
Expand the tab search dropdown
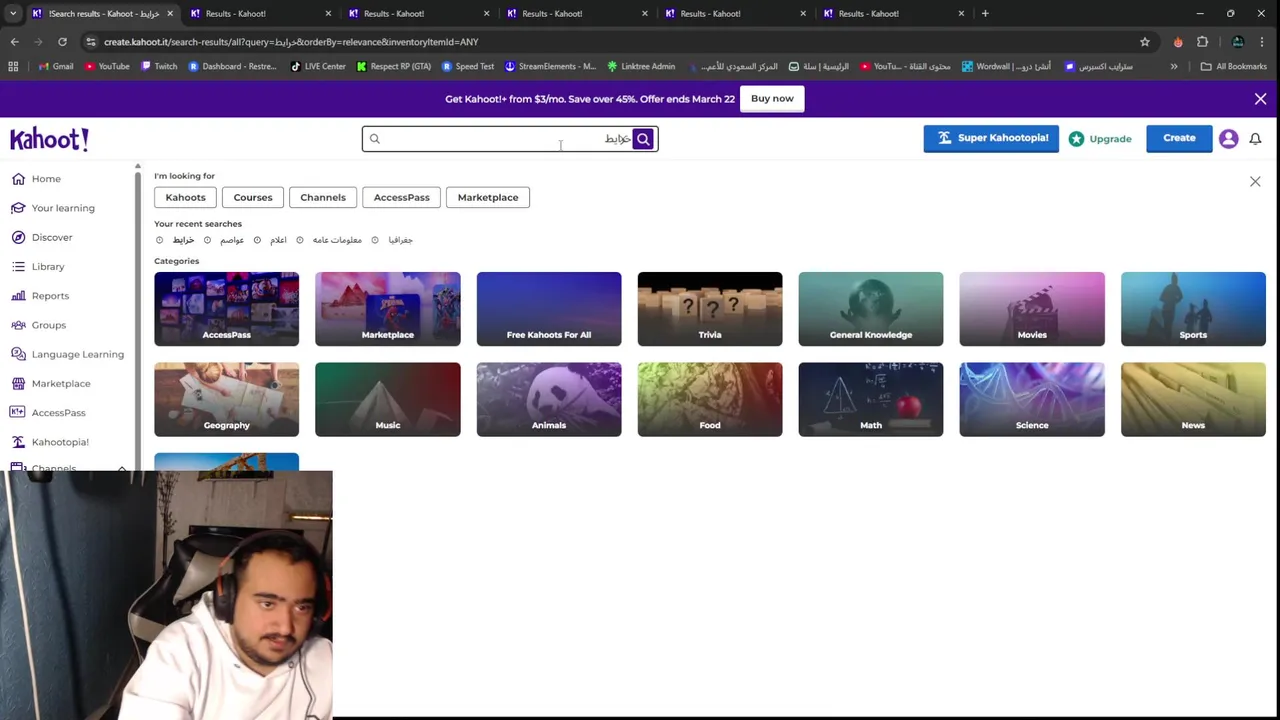pyautogui.click(x=13, y=13)
